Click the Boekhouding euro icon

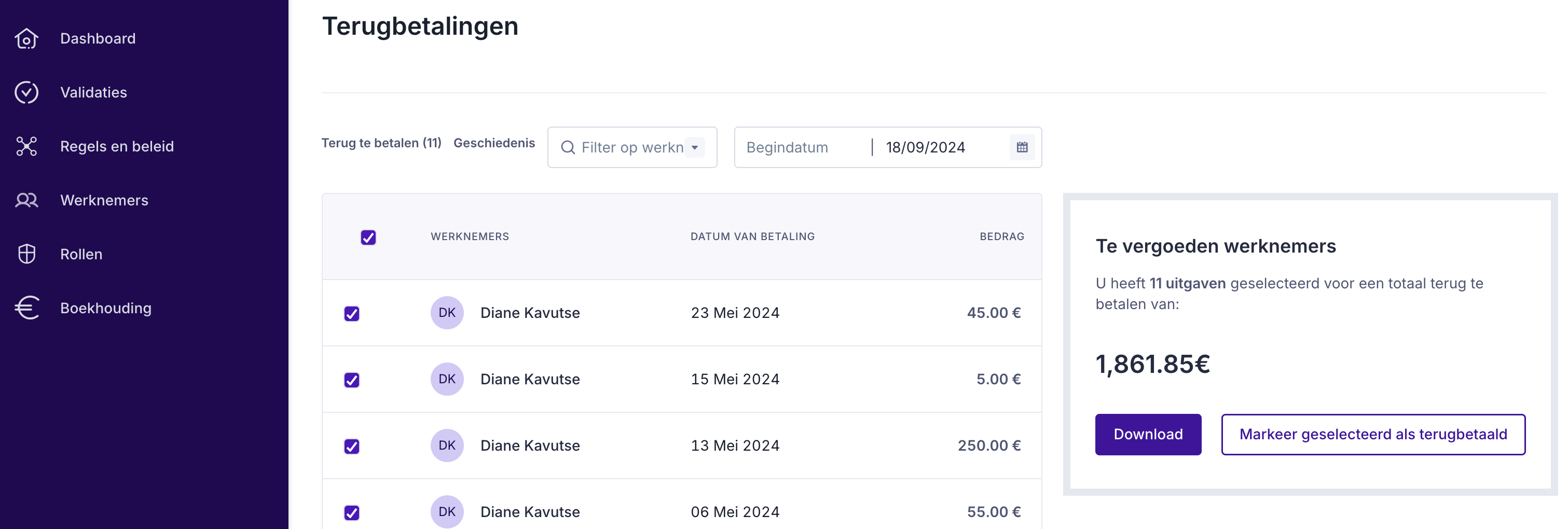(x=26, y=308)
